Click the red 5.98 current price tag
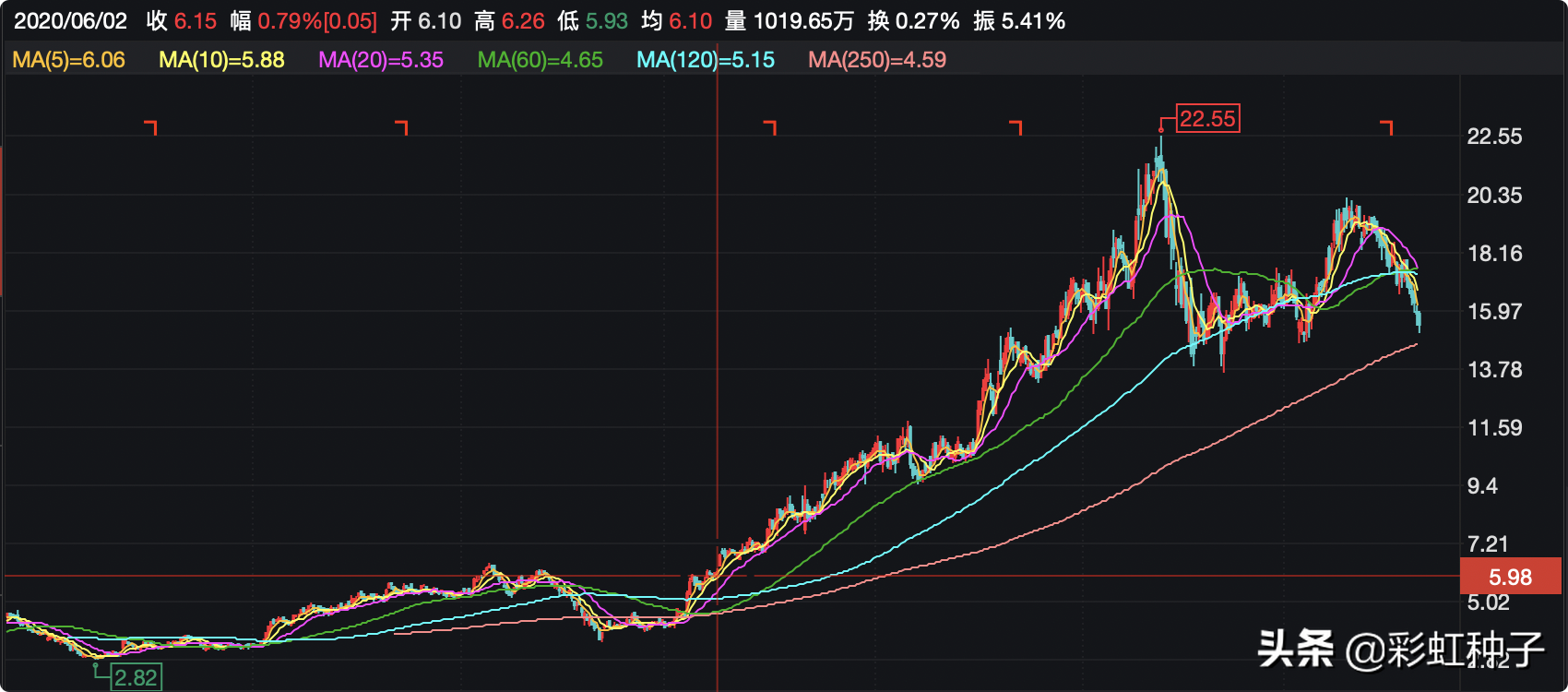Image resolution: width=1568 pixels, height=692 pixels. (1510, 577)
